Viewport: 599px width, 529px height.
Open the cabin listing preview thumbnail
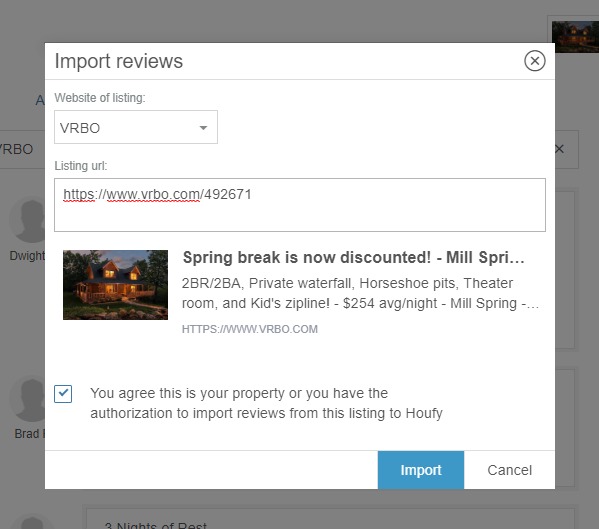[x=115, y=285]
